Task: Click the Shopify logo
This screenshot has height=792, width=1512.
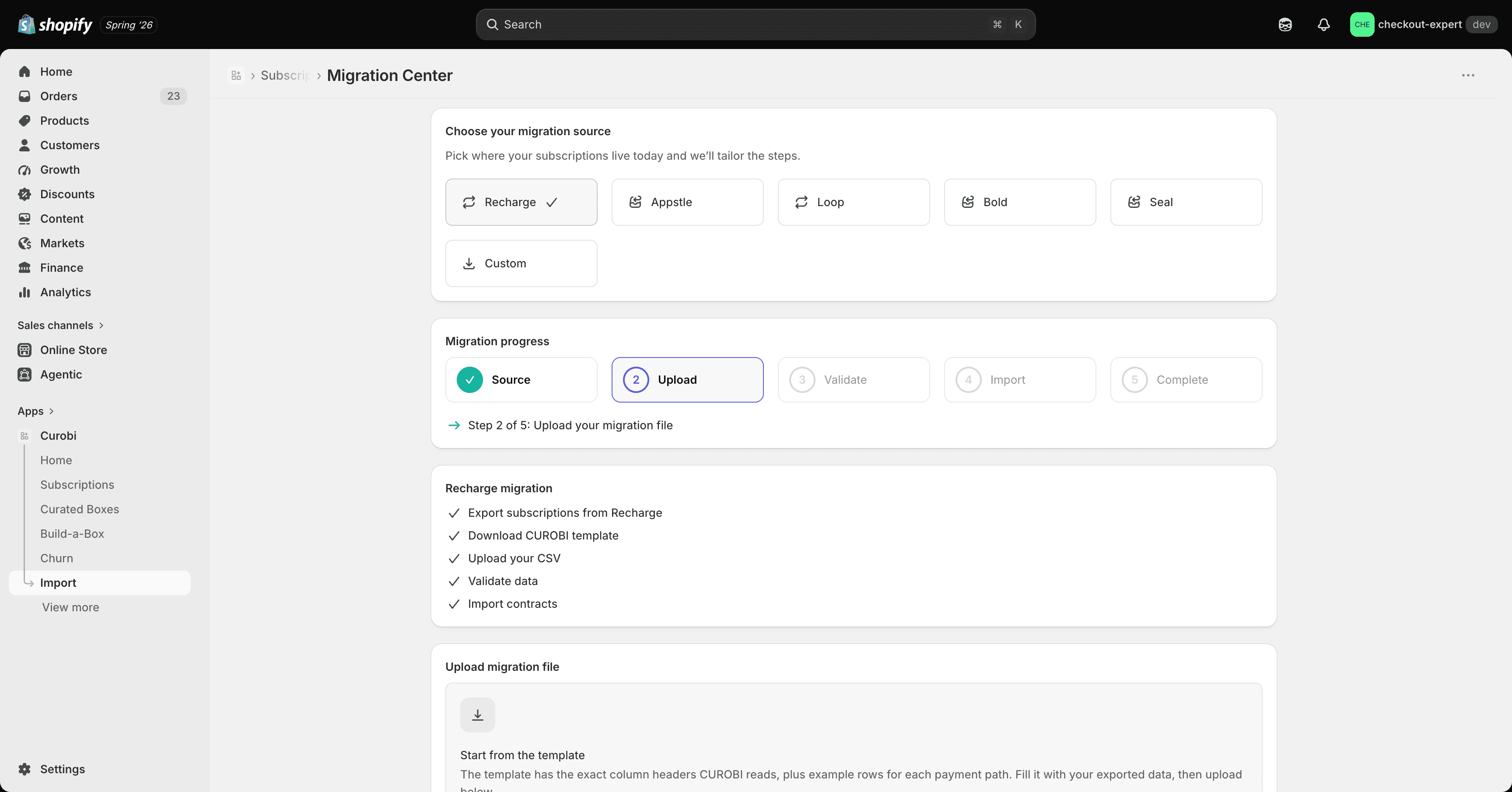Action: 55,25
